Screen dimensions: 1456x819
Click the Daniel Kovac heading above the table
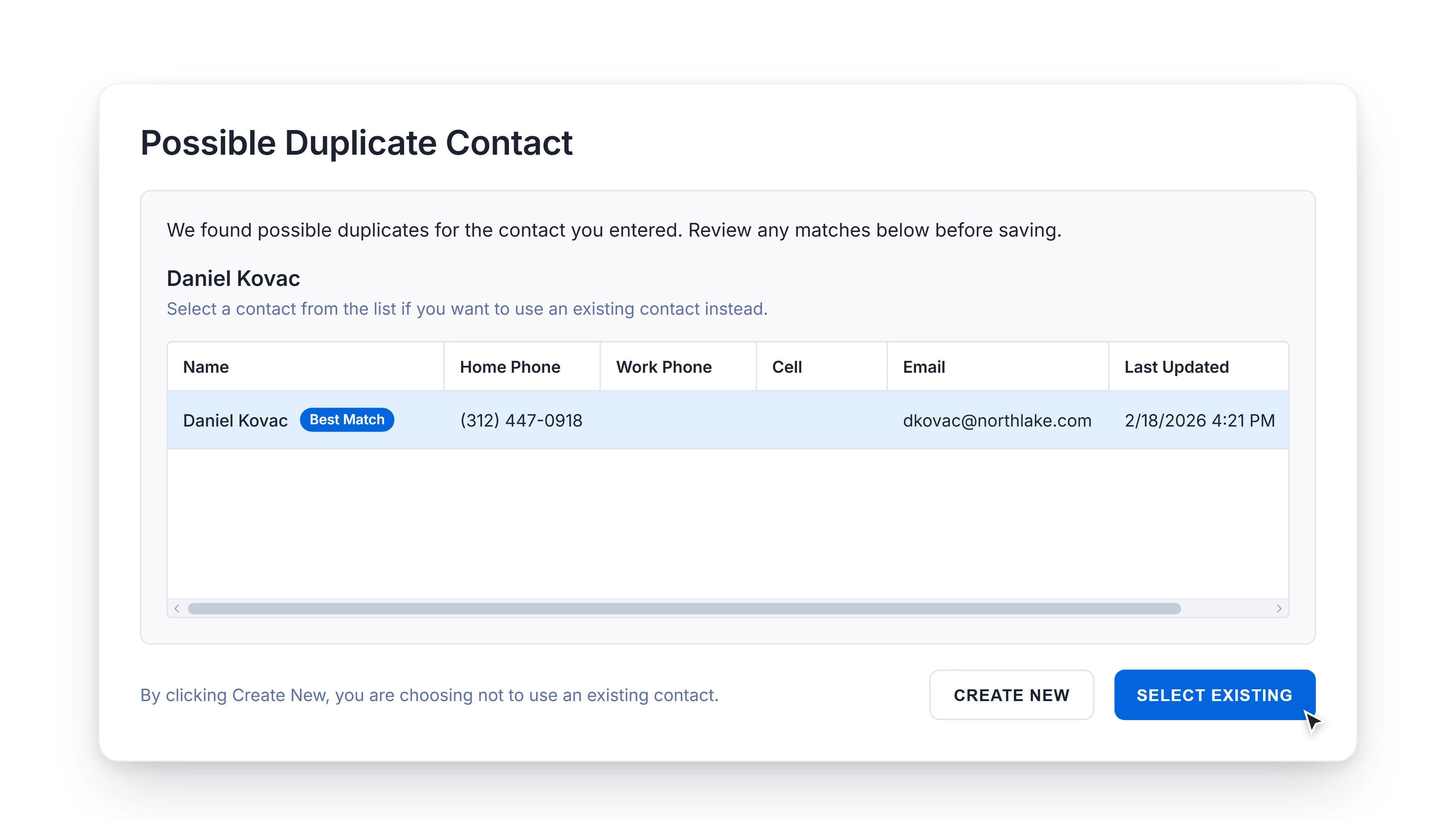click(233, 279)
